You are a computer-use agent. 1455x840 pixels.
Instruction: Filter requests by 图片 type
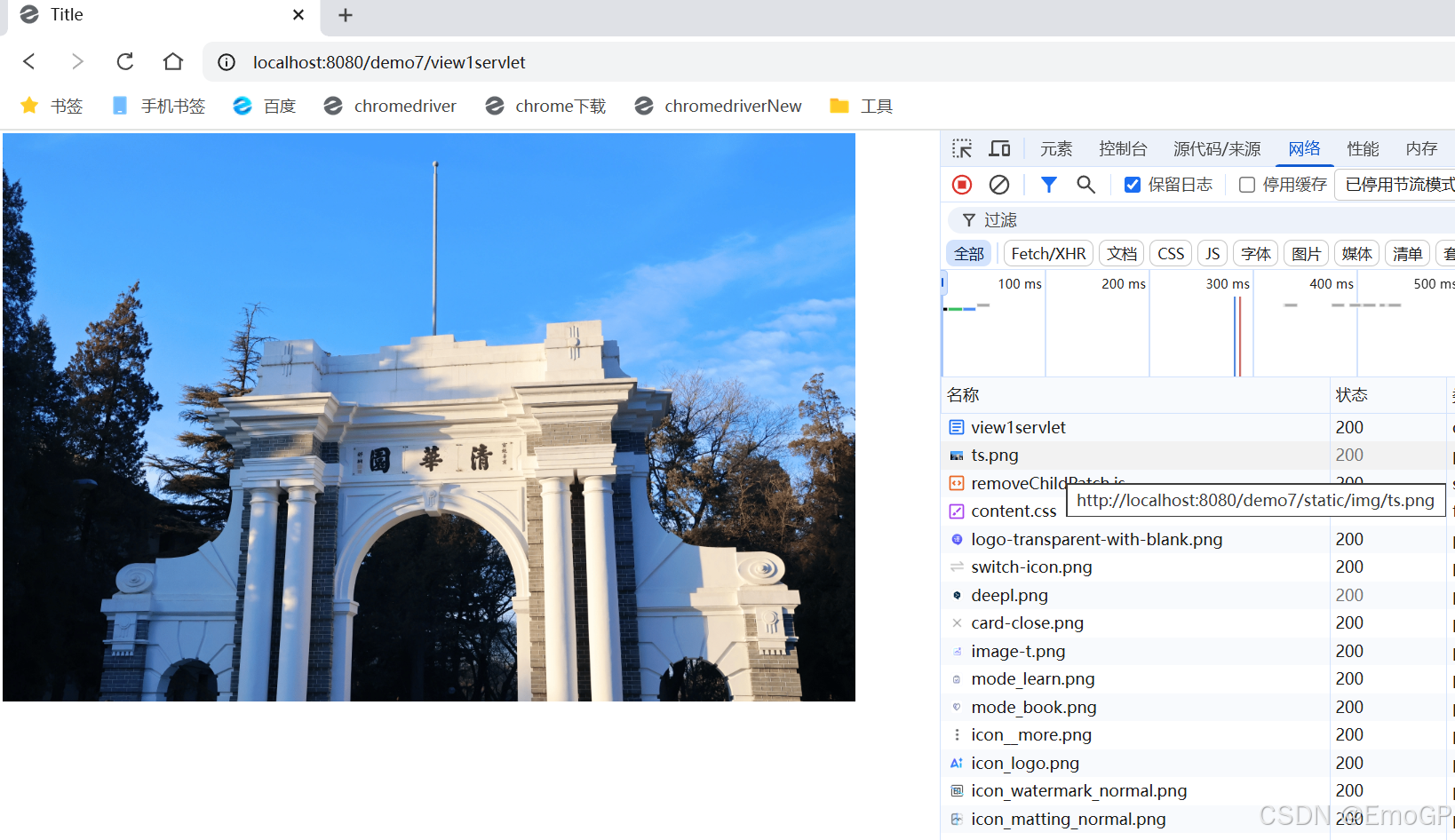(1307, 254)
